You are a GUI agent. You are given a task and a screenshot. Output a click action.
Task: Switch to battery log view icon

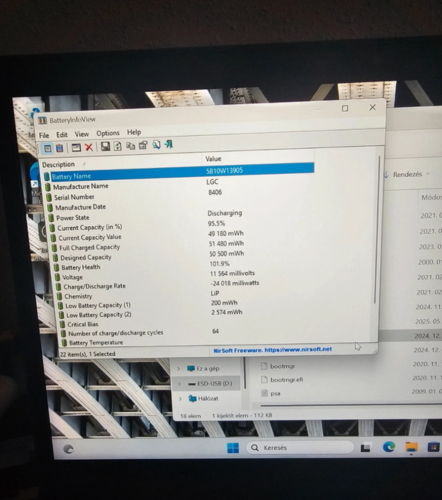tap(59, 148)
